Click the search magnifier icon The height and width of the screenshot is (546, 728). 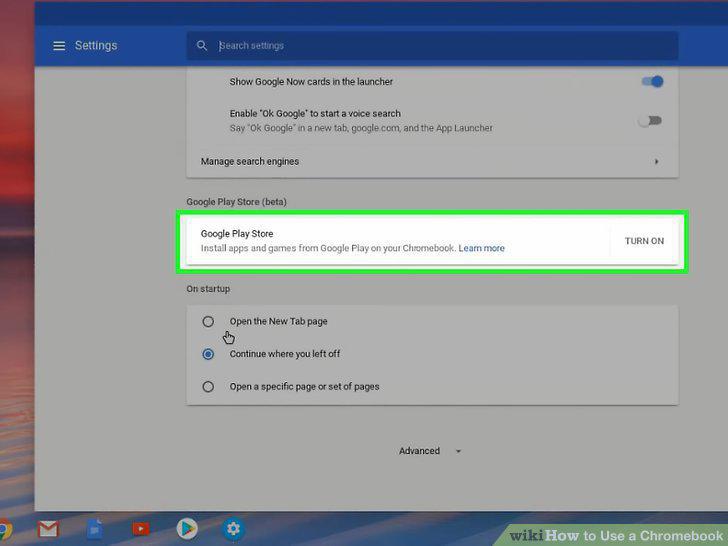click(x=202, y=46)
